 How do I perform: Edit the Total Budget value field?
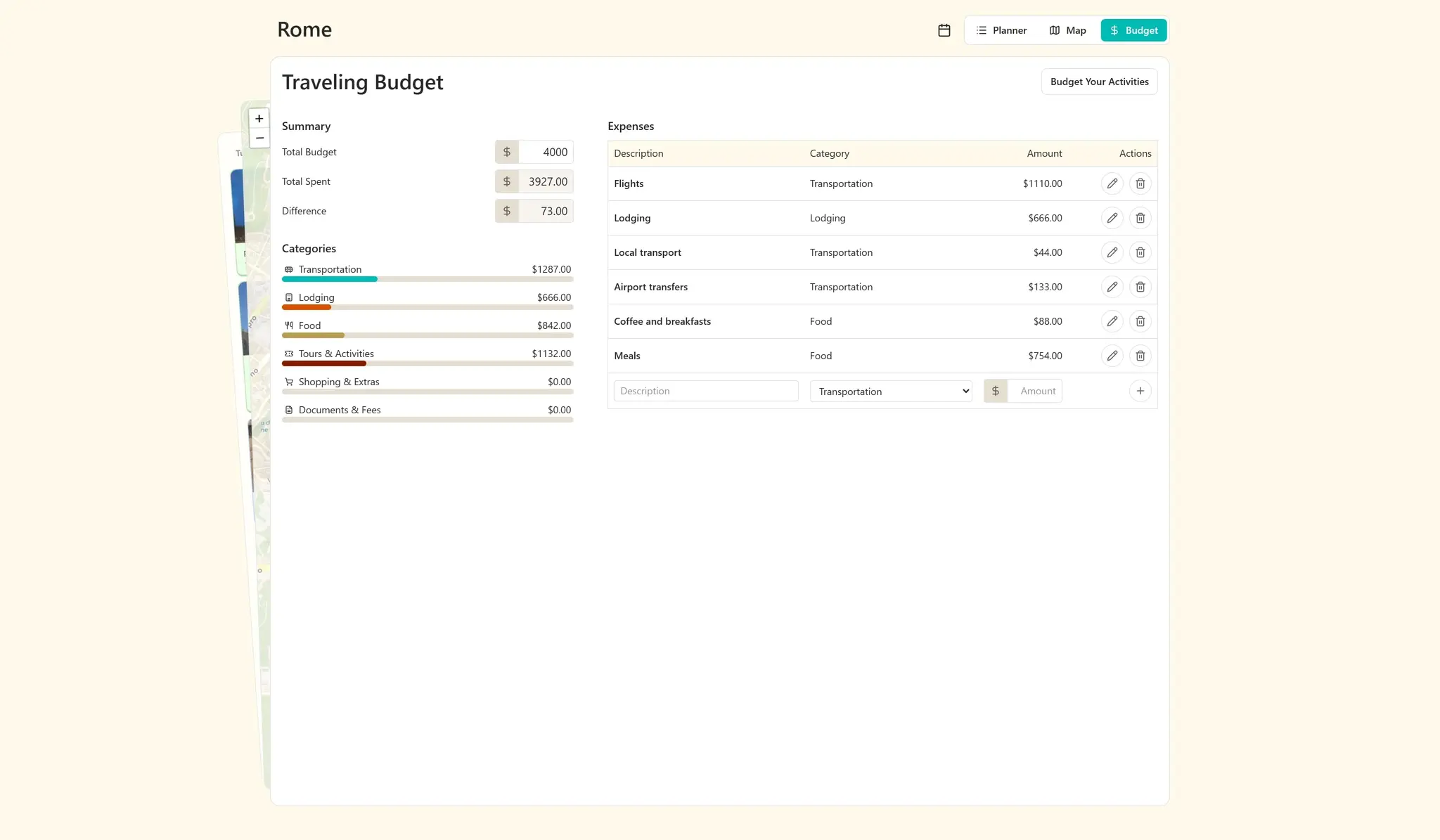click(x=545, y=152)
